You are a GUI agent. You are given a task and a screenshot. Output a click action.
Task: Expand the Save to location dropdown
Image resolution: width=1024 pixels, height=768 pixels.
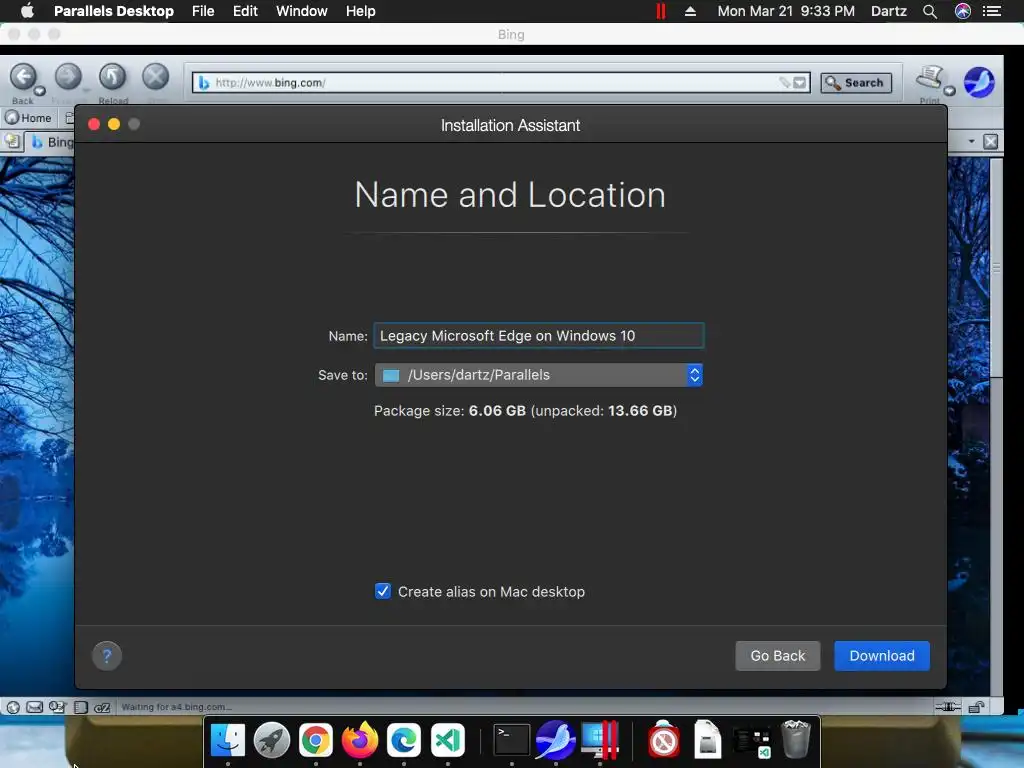[694, 375]
